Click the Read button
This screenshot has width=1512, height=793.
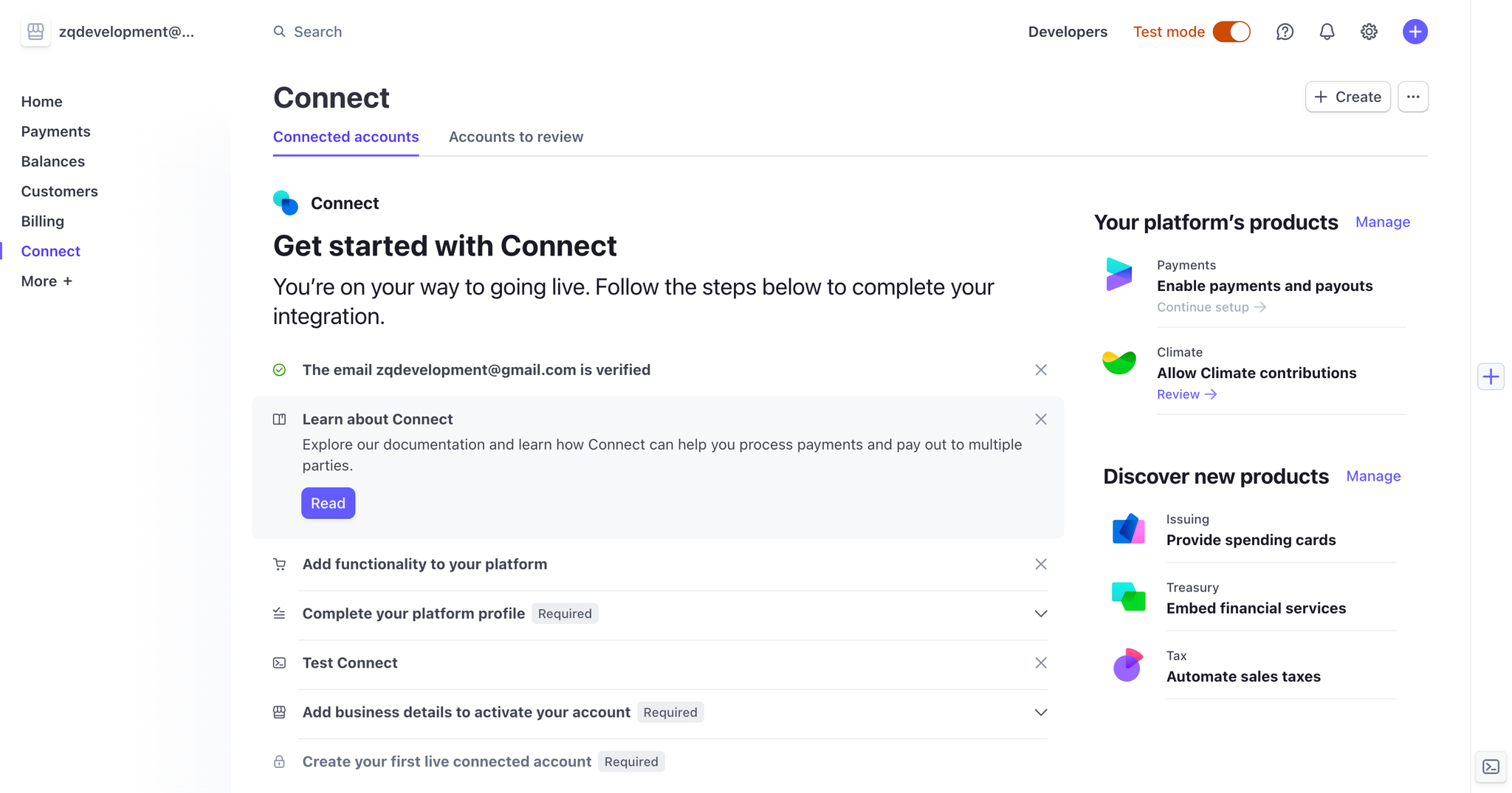click(328, 503)
